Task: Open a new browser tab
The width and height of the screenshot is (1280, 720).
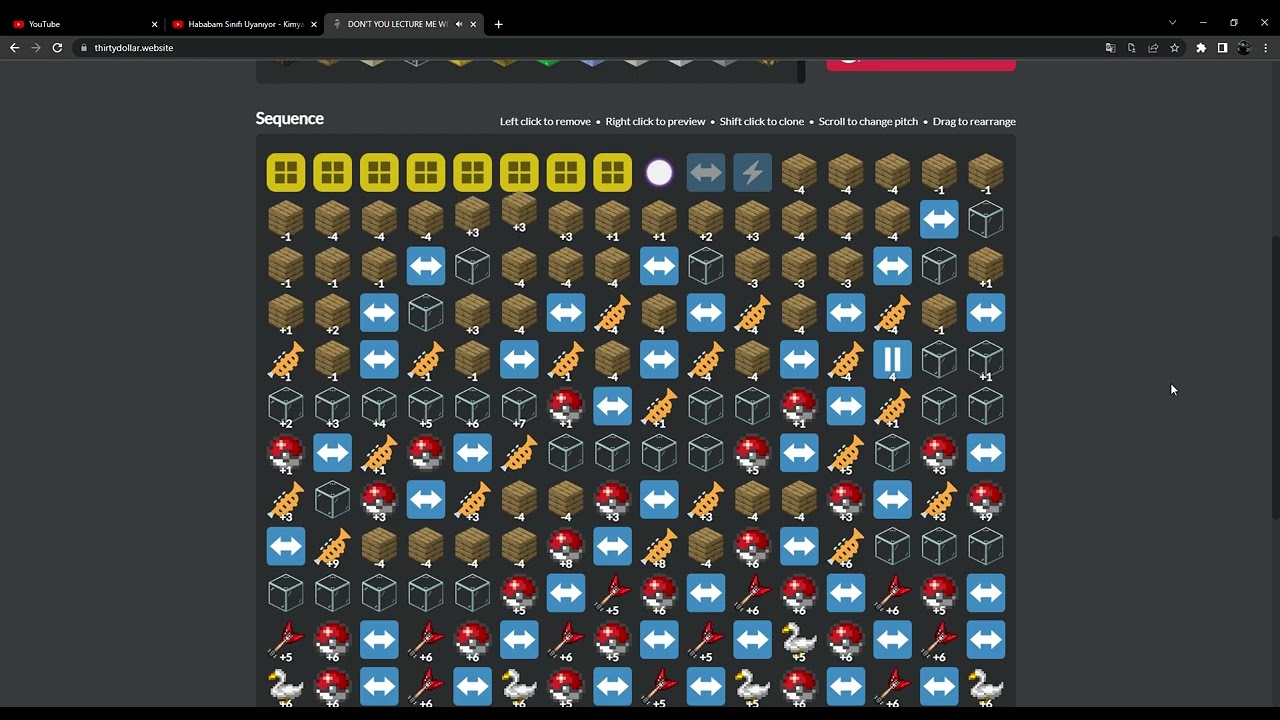Action: tap(498, 24)
